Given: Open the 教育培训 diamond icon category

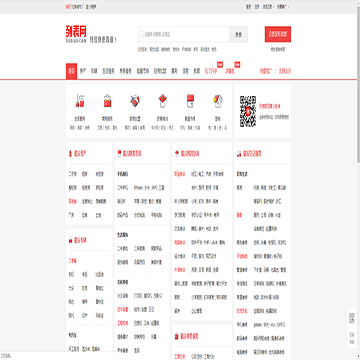Looking at the screenshot, I should pos(162,101).
